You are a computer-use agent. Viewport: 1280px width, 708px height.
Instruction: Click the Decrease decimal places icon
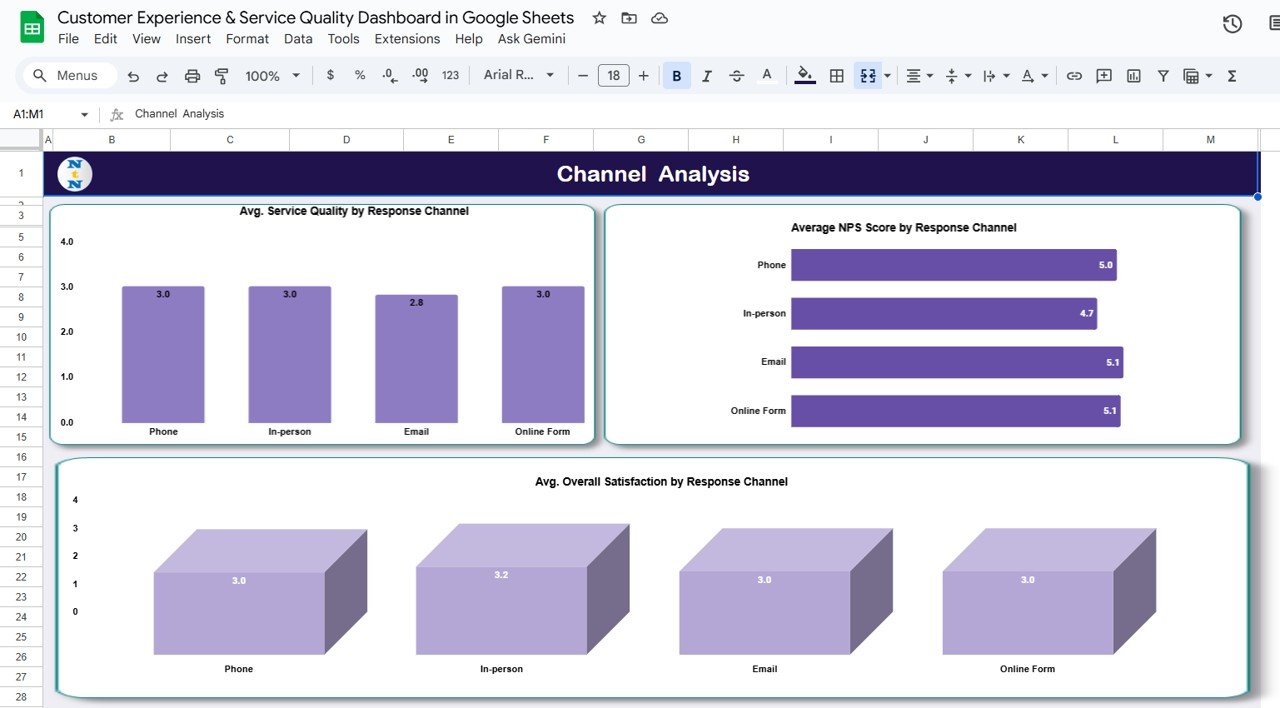click(390, 75)
